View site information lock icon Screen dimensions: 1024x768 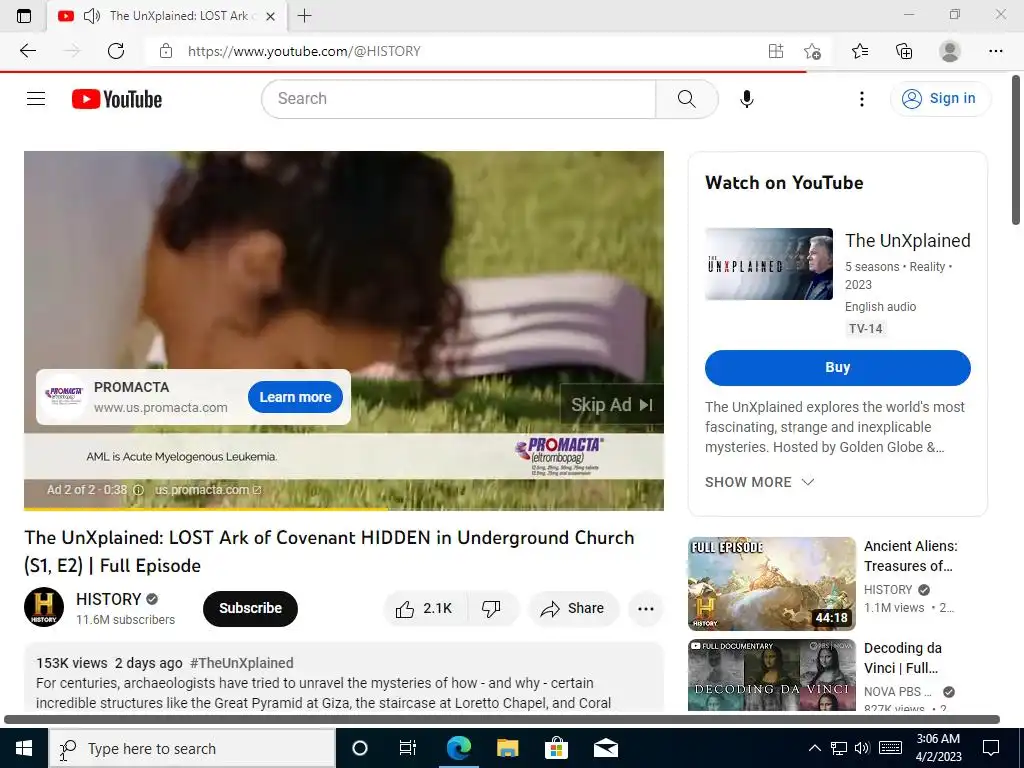tap(166, 51)
